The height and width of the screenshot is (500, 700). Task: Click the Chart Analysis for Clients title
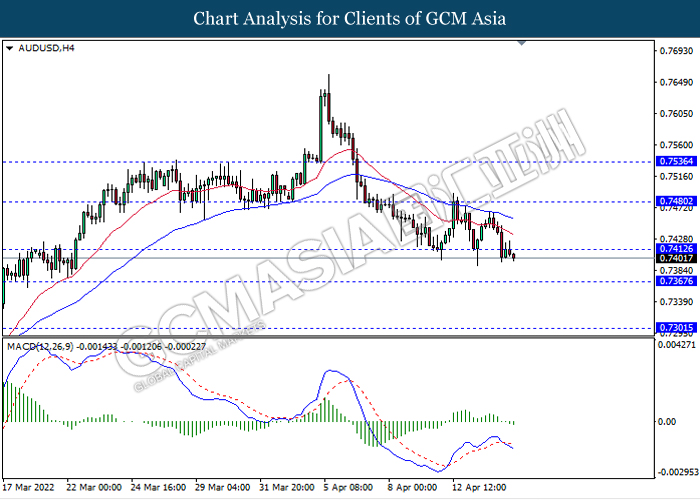pos(350,19)
